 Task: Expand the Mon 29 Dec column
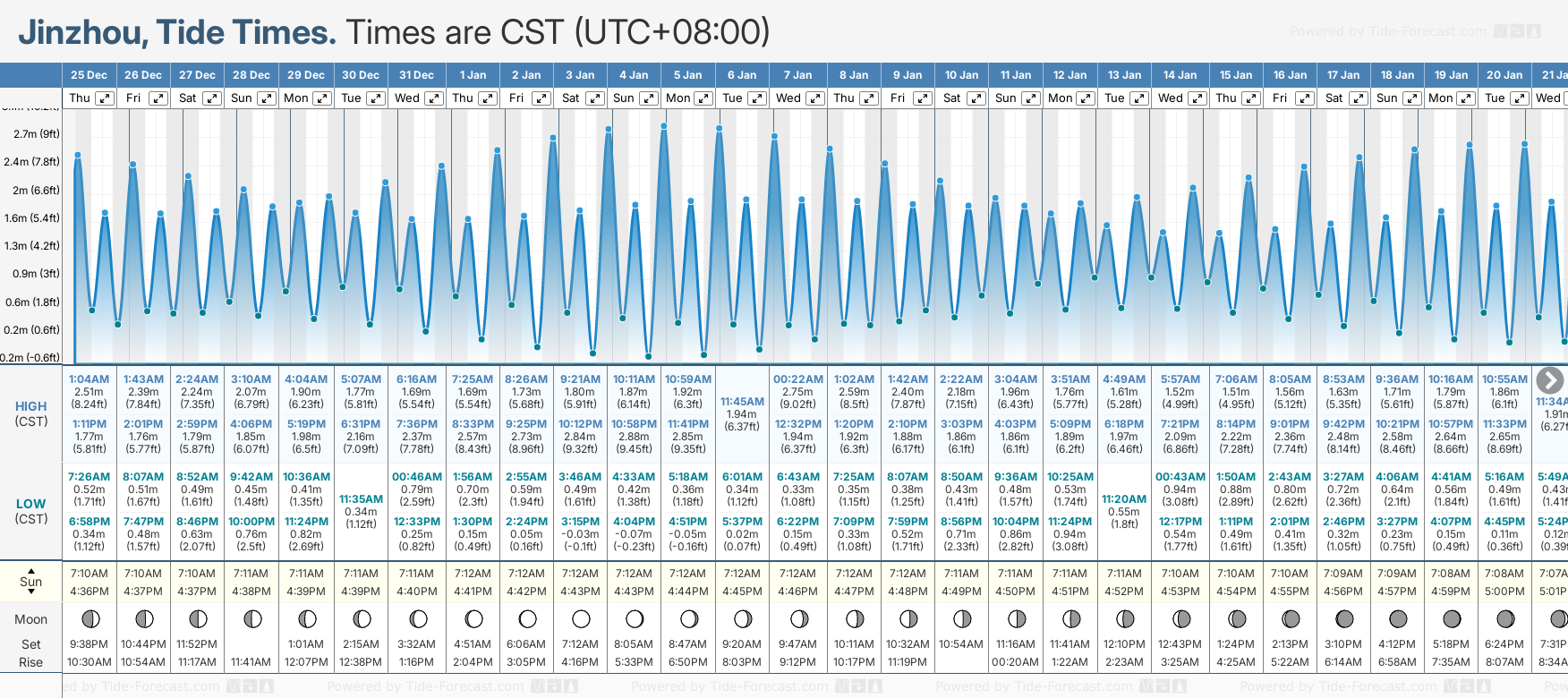322,98
